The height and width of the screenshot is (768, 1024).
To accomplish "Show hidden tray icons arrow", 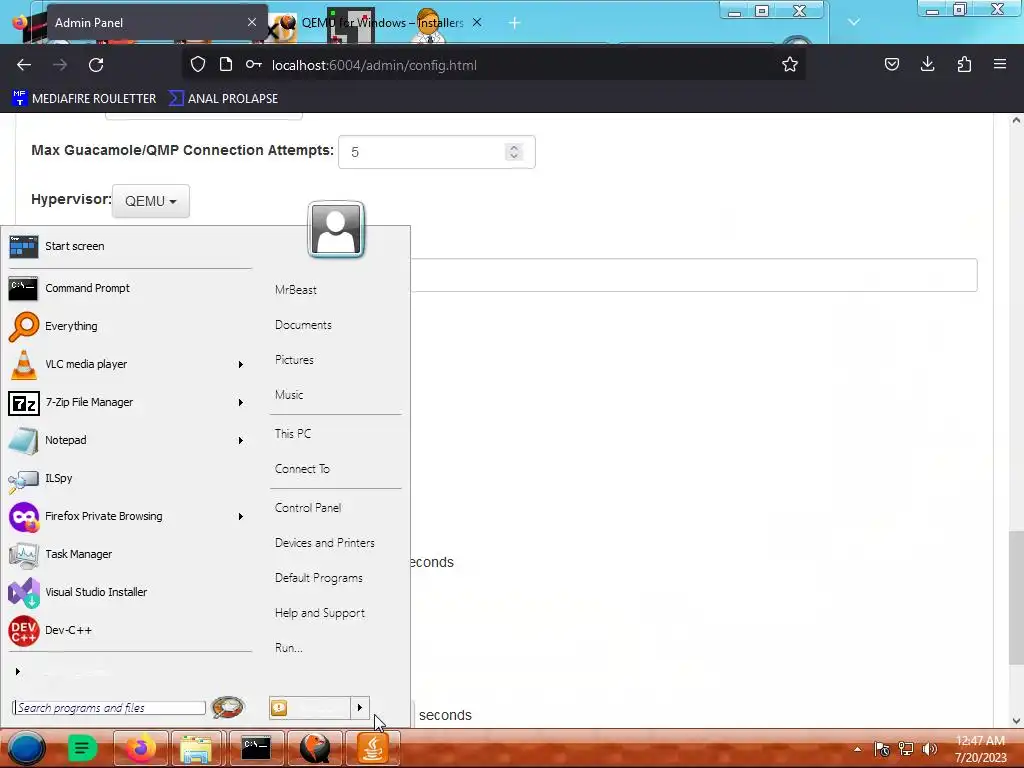I will point(857,749).
